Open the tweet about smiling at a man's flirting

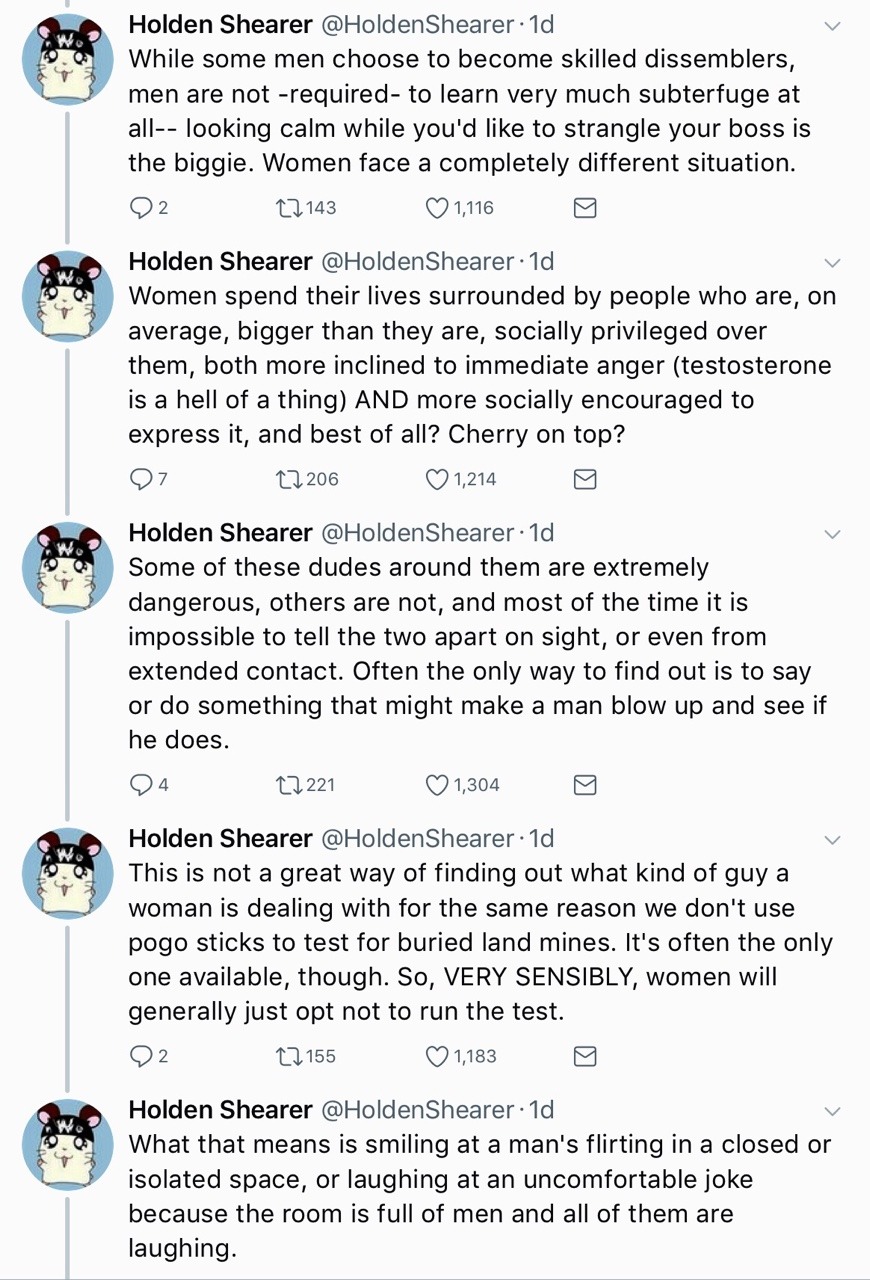pyautogui.click(x=480, y=1196)
